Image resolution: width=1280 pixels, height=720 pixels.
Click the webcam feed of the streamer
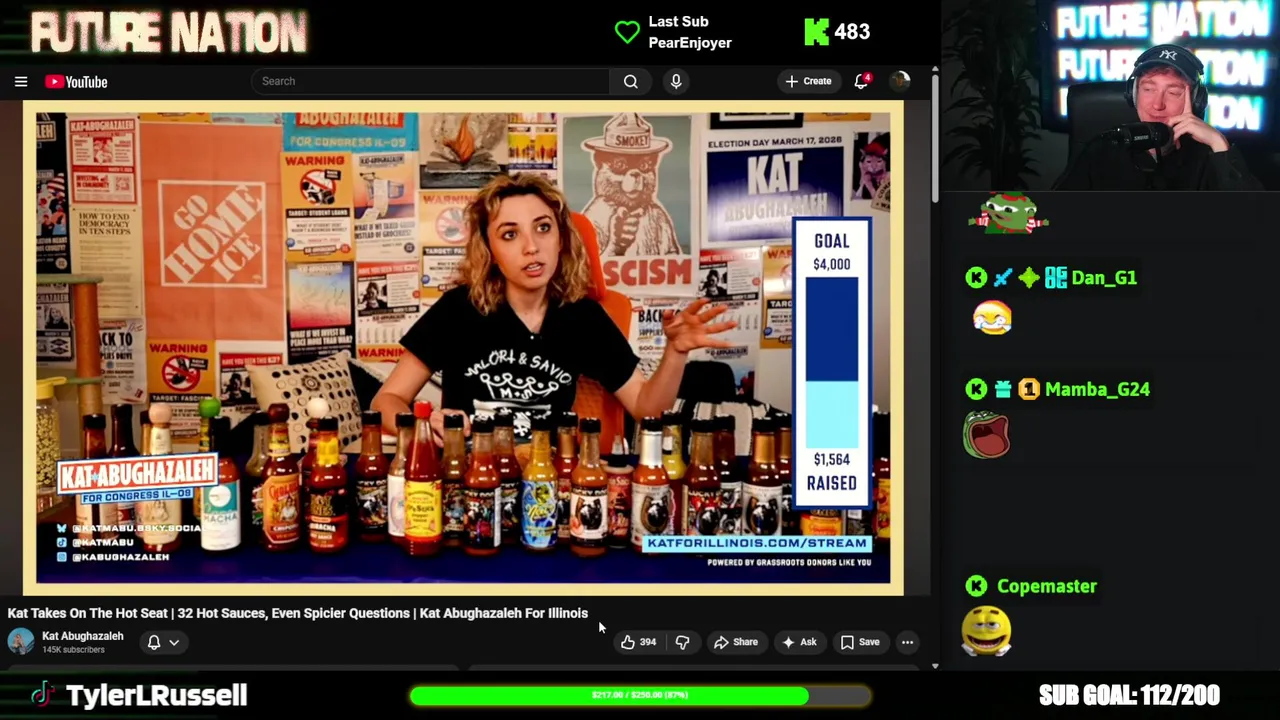[x=1110, y=95]
